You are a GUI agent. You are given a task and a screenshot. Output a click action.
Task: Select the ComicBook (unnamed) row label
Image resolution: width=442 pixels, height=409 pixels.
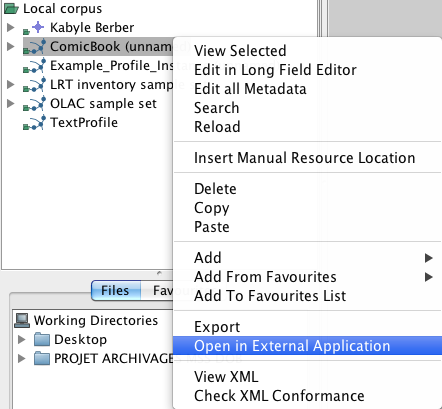112,47
